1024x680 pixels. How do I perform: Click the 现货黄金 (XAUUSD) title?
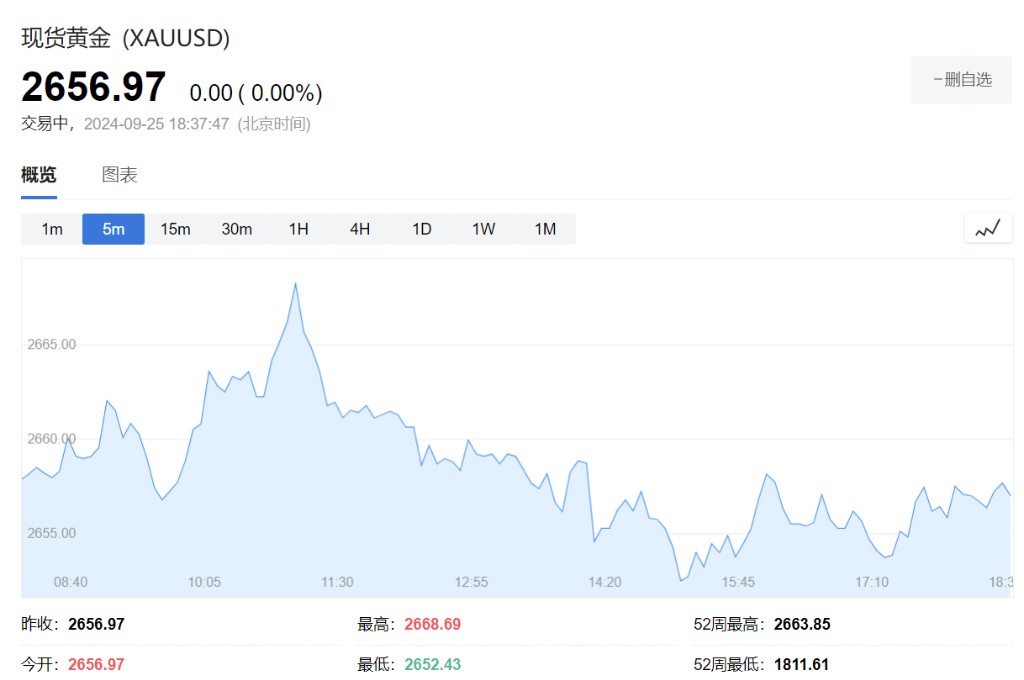pos(126,39)
